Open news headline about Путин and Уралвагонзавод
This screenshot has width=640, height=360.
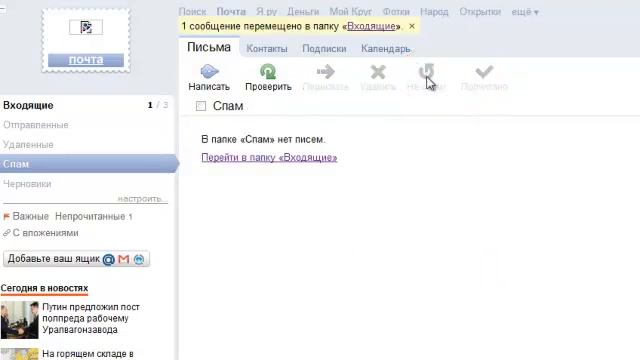coord(91,318)
